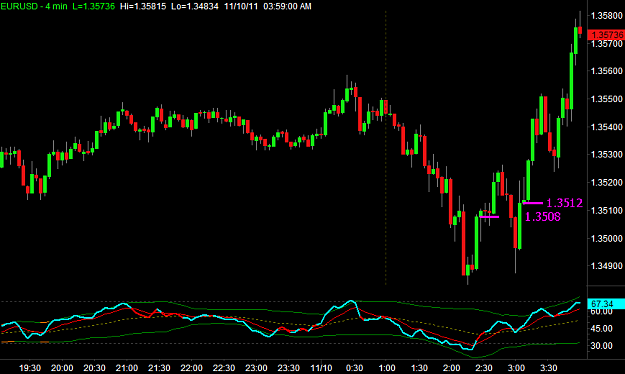This screenshot has width=625, height=374.
Task: Click the 19:30 time axis label
Action: pos(30,368)
